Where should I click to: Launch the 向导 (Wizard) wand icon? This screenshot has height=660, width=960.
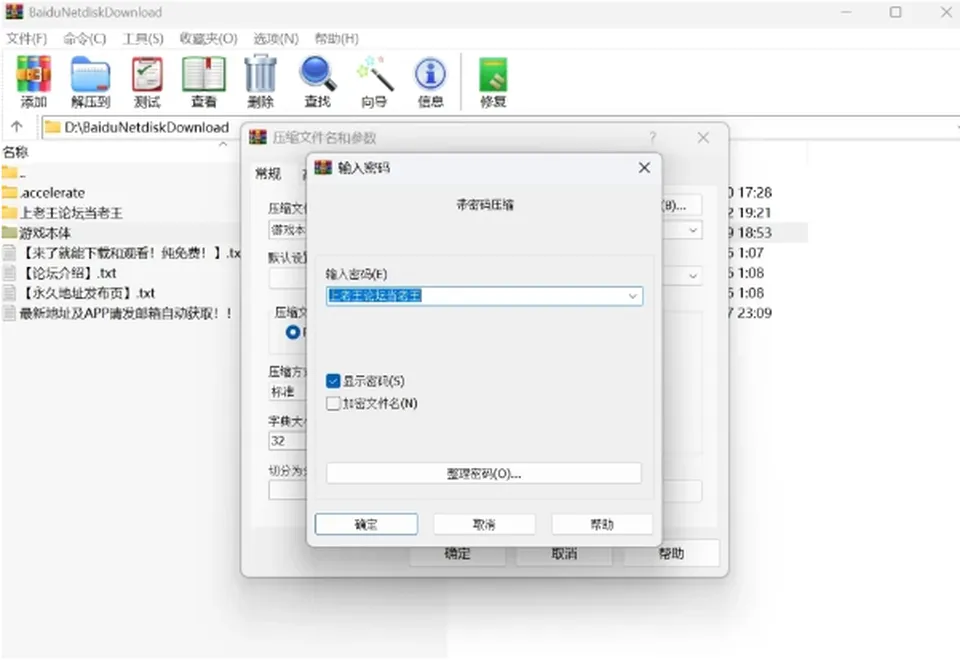[374, 81]
